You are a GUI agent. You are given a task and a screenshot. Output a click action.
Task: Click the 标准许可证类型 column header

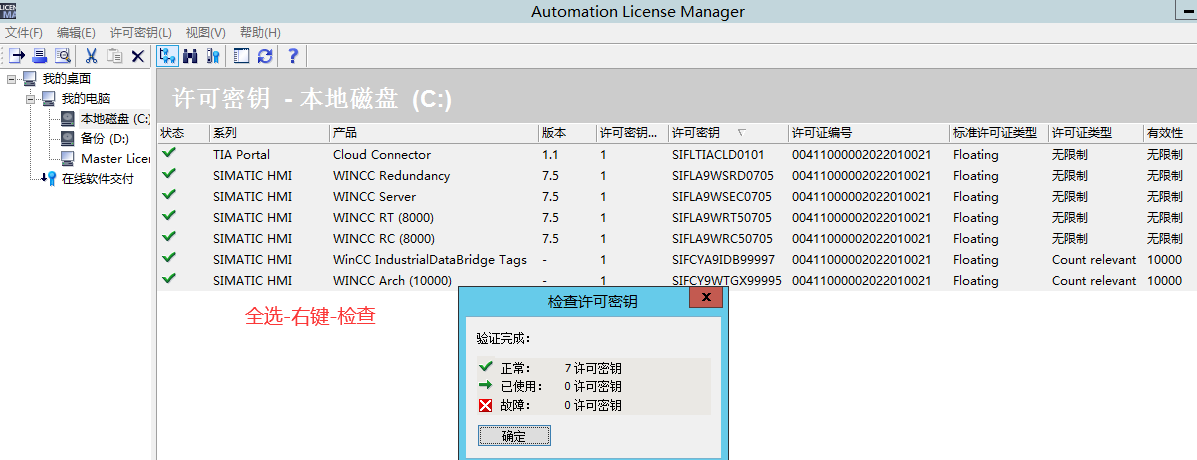point(999,133)
